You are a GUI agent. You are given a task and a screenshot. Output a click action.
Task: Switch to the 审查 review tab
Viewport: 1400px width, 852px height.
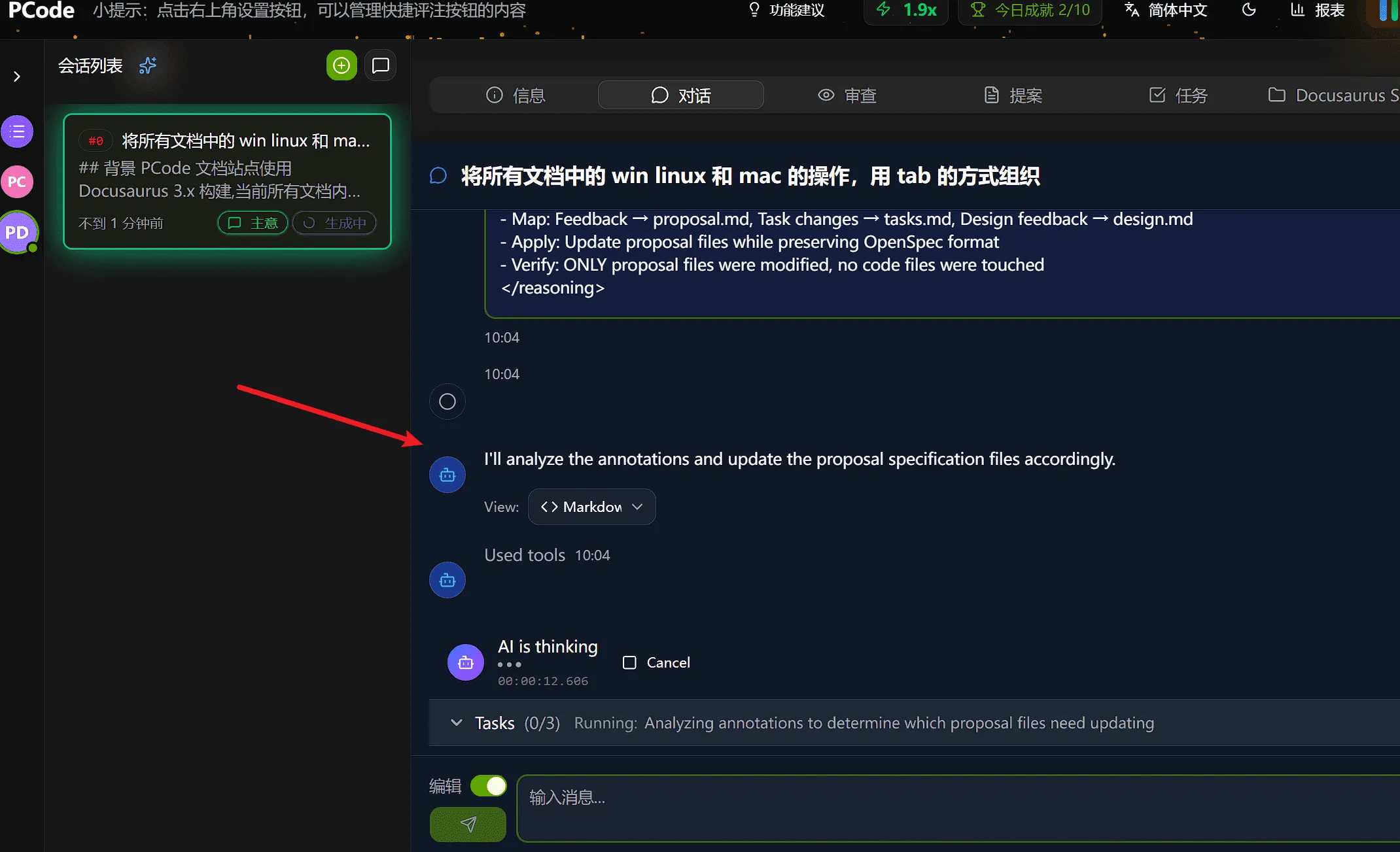847,95
